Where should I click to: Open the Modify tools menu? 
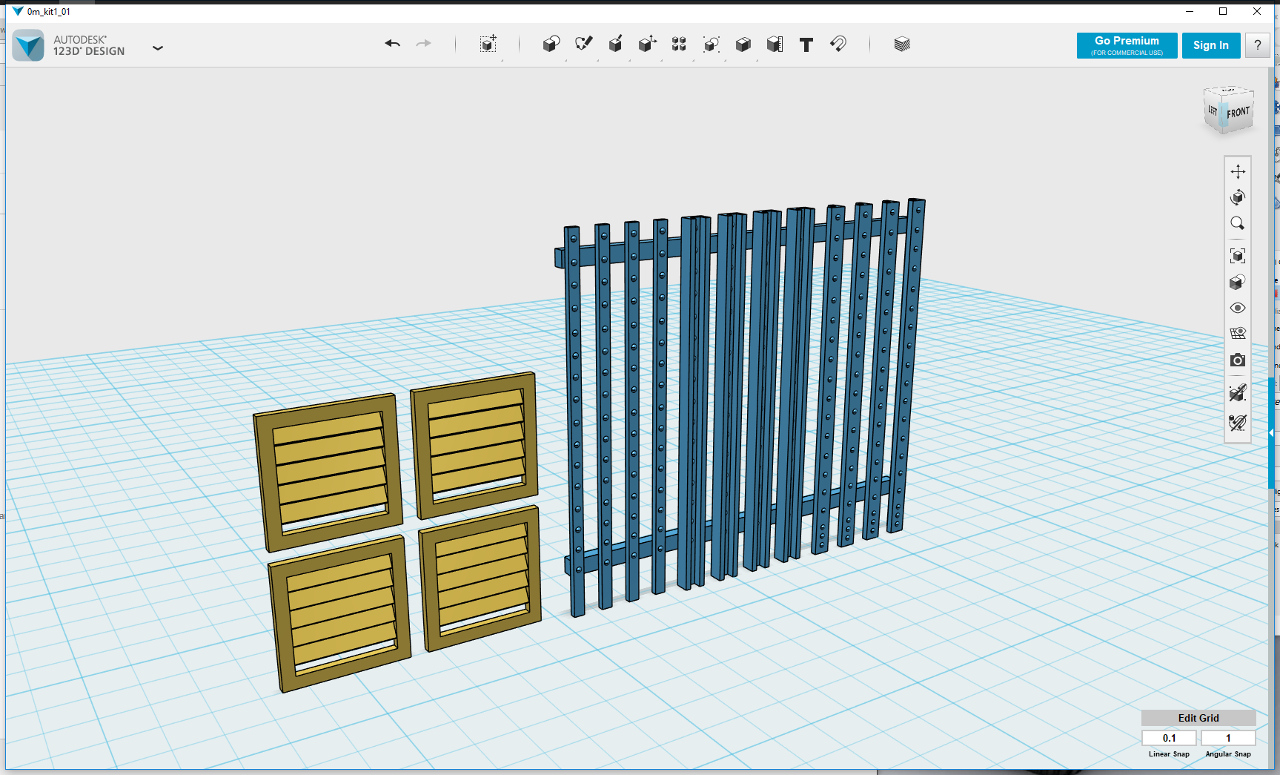[647, 44]
